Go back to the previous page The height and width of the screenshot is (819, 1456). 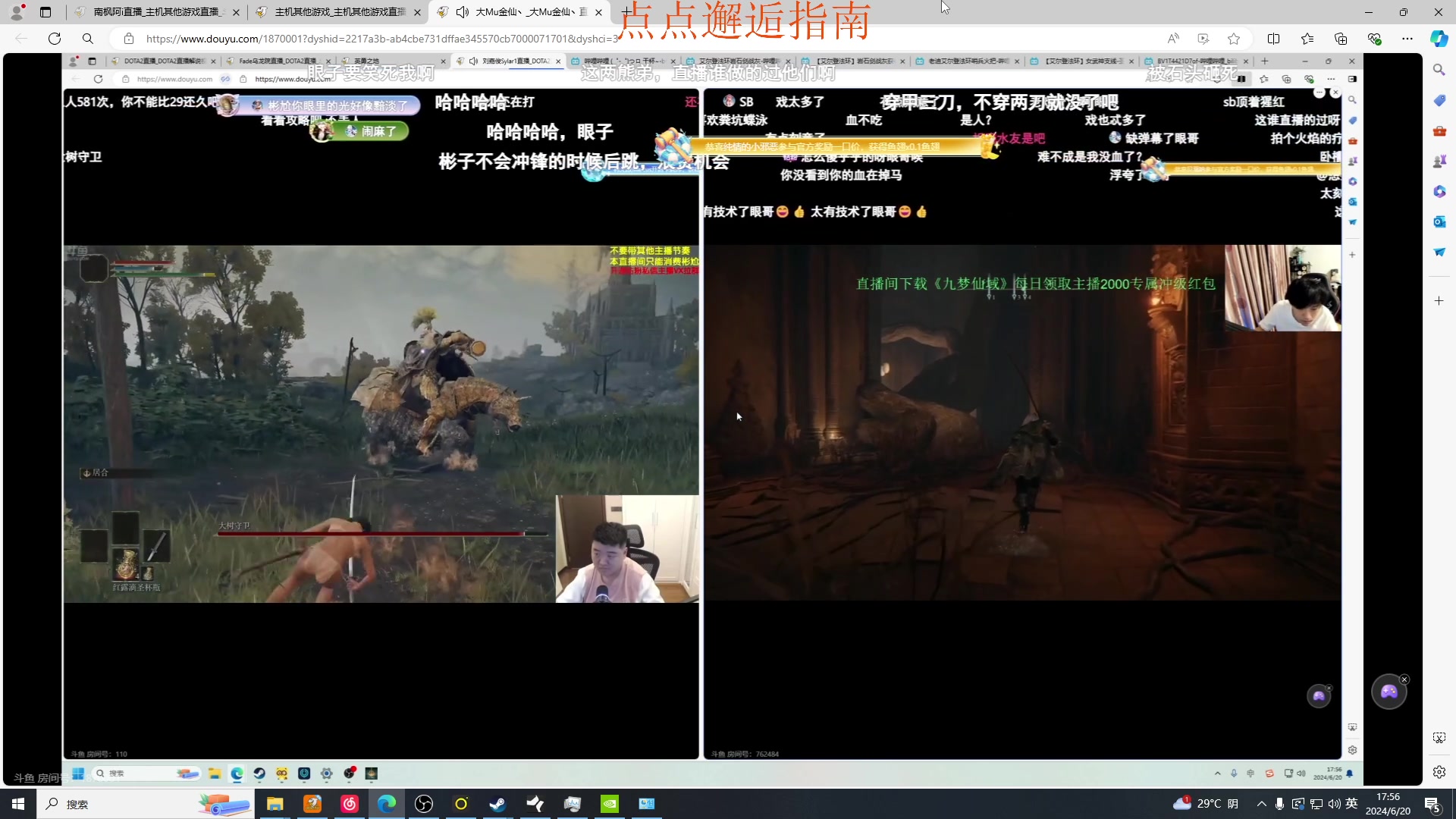click(21, 39)
